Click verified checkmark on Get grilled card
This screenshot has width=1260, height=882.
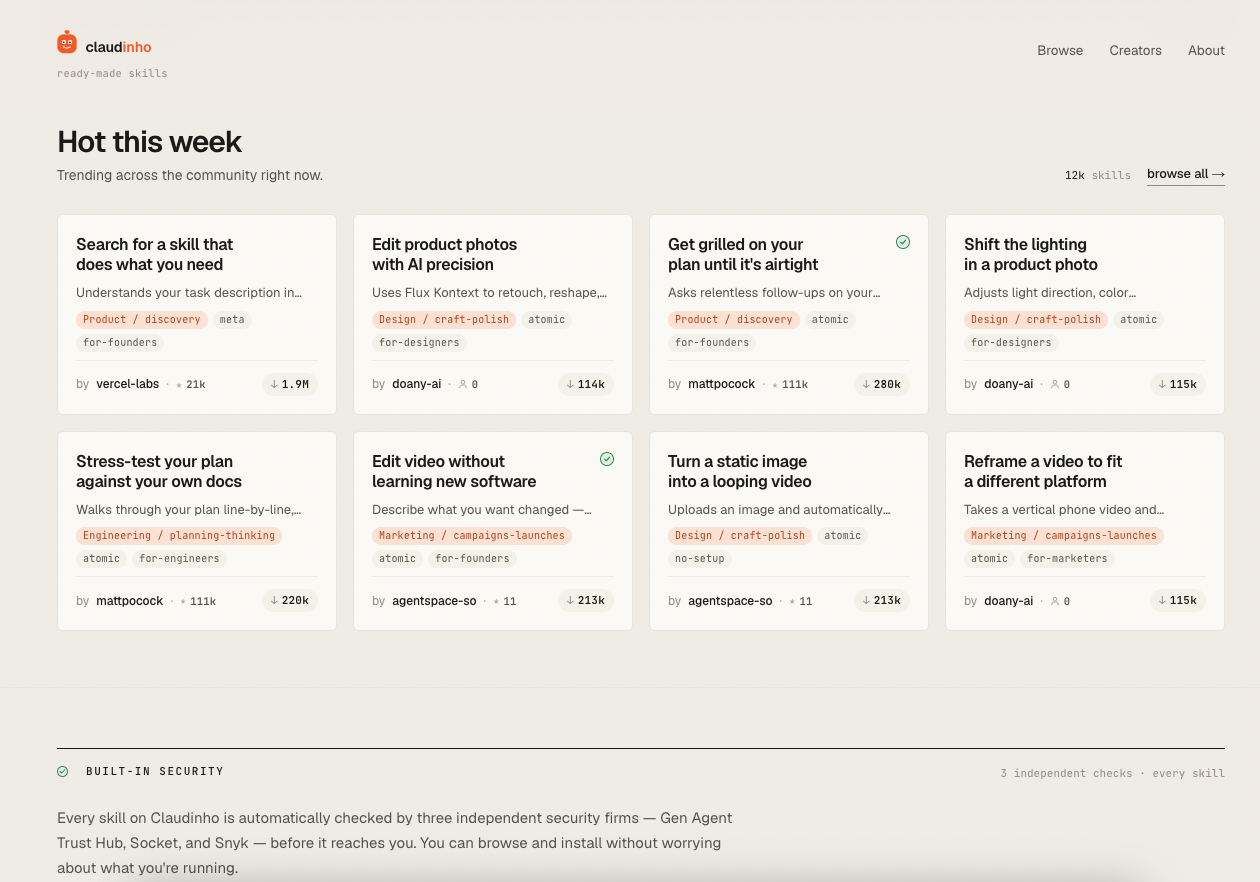pyautogui.click(x=903, y=242)
